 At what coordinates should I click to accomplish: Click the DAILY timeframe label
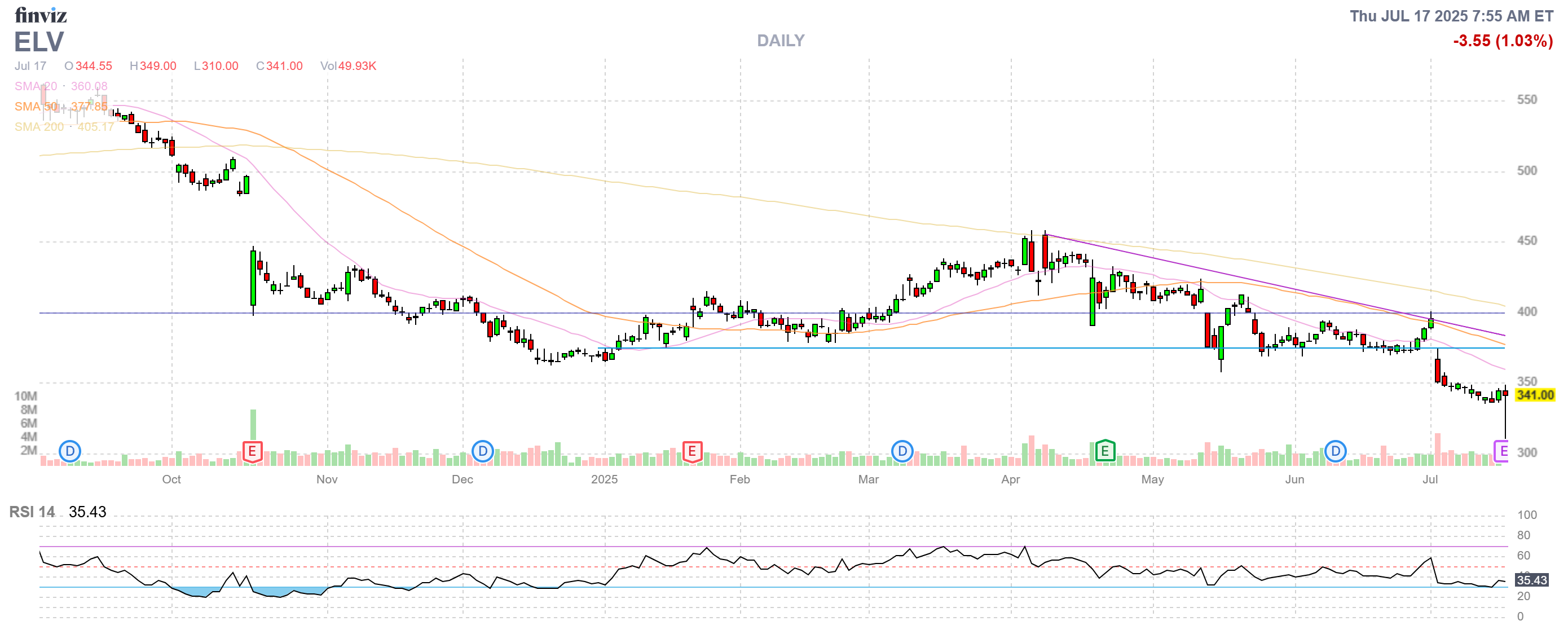(781, 41)
